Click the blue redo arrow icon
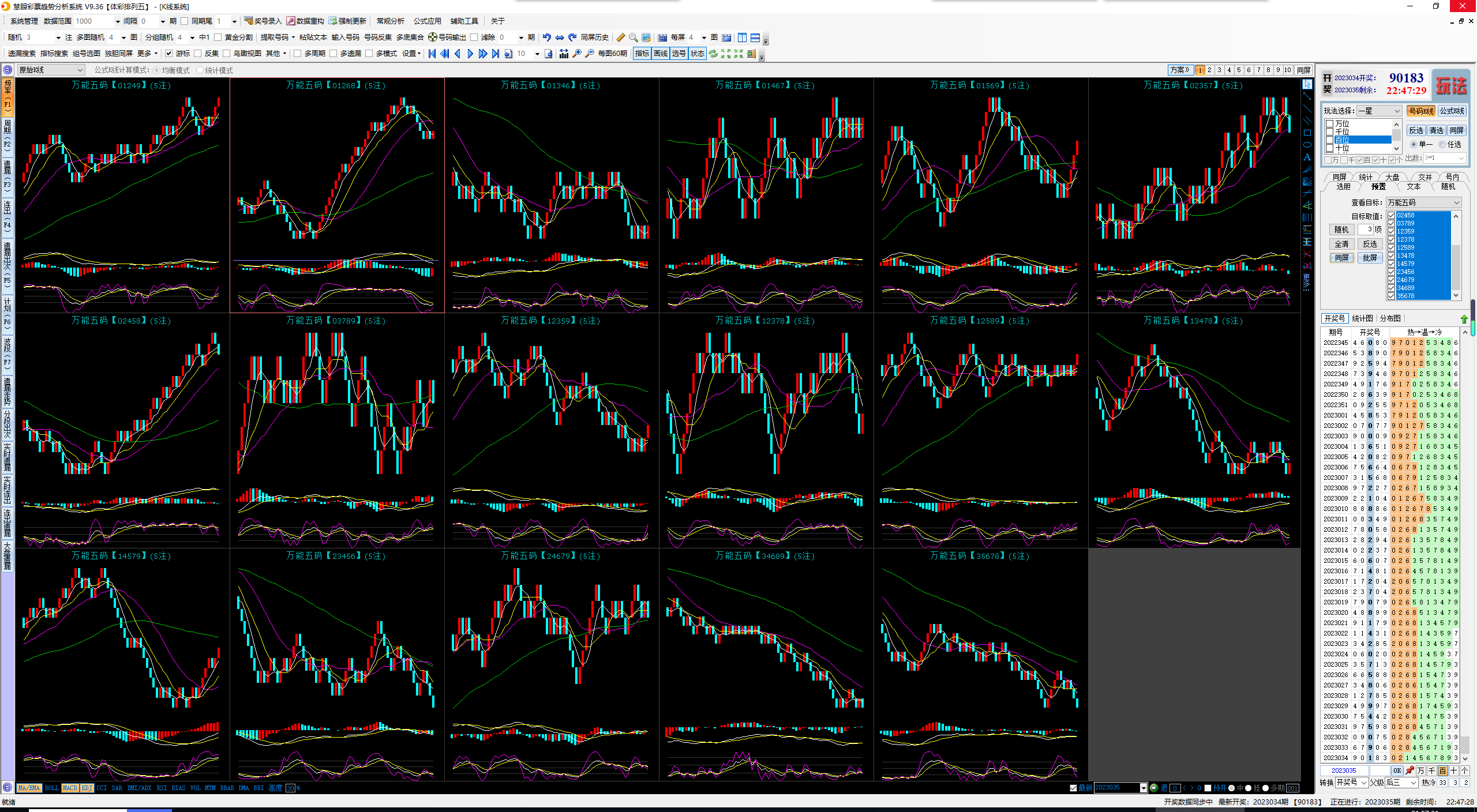 click(x=572, y=37)
